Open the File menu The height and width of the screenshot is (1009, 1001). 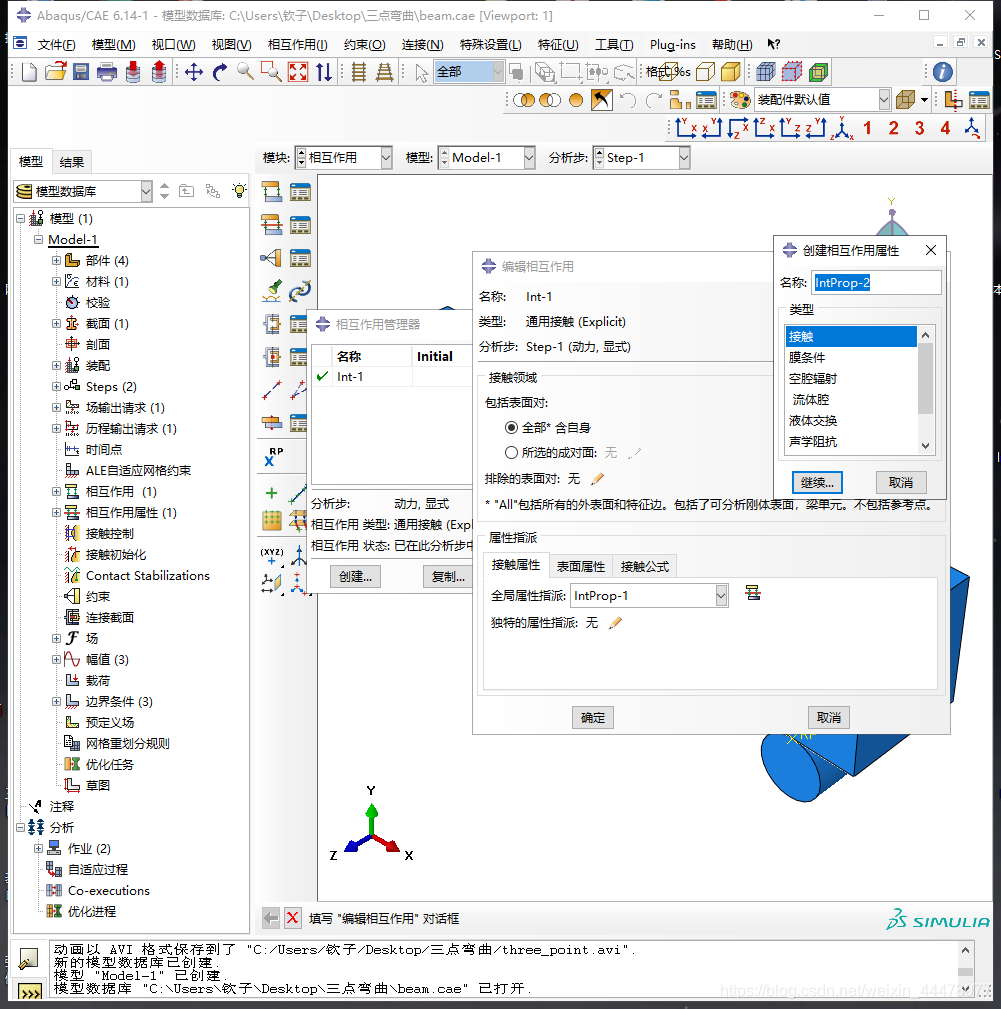click(x=57, y=44)
